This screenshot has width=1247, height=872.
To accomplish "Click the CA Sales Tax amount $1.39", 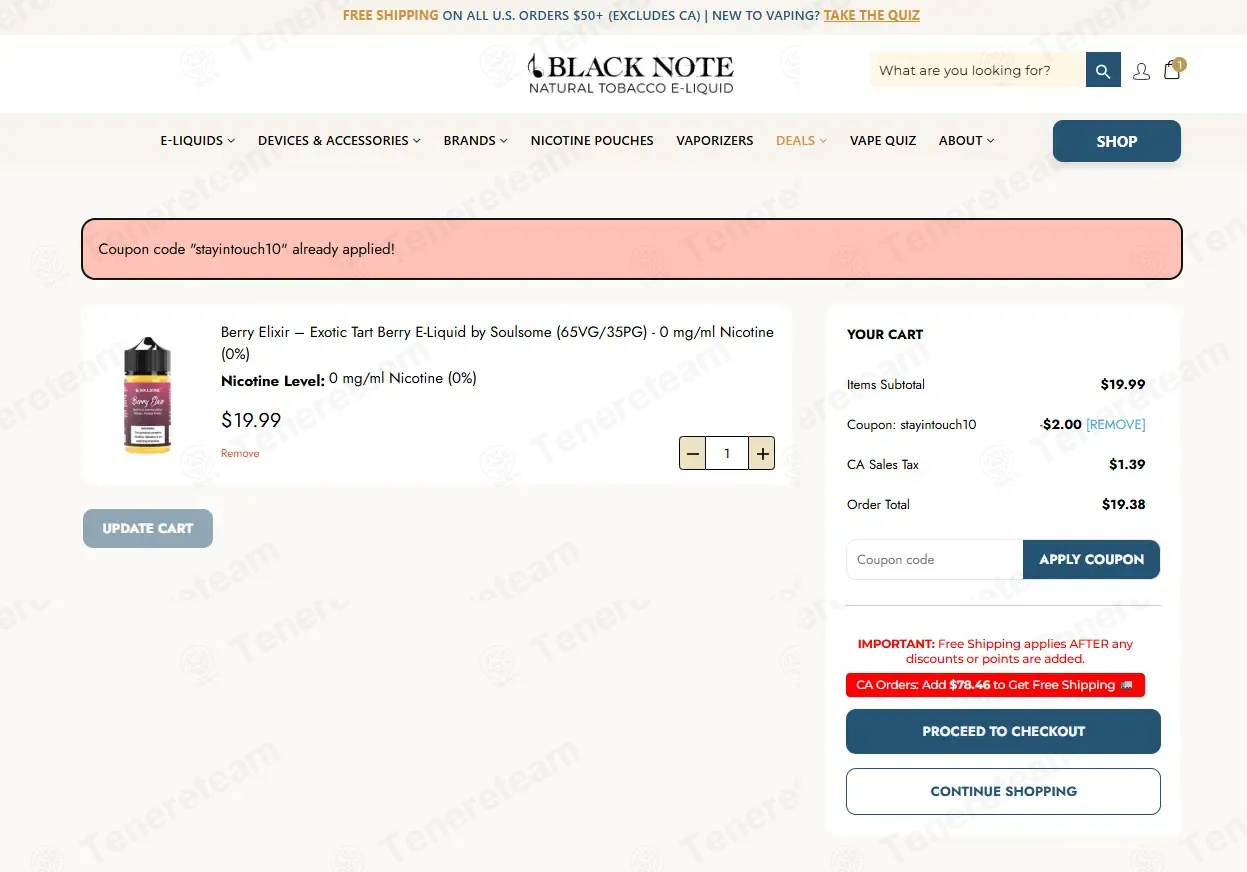I will pos(1127,465).
